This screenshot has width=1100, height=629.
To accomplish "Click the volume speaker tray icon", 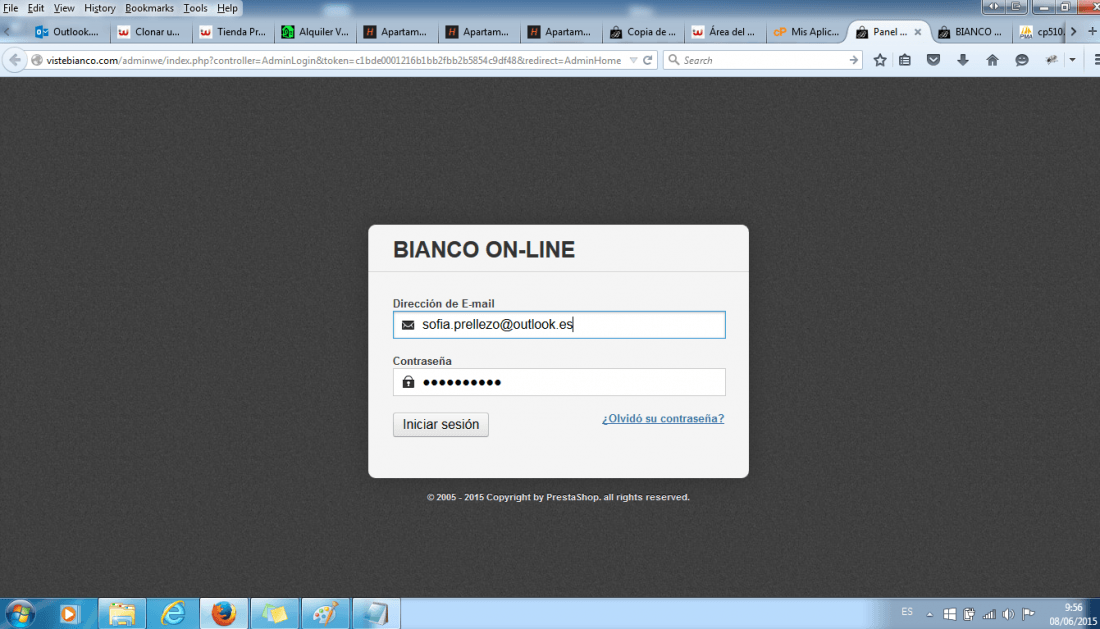I will click(x=1008, y=614).
